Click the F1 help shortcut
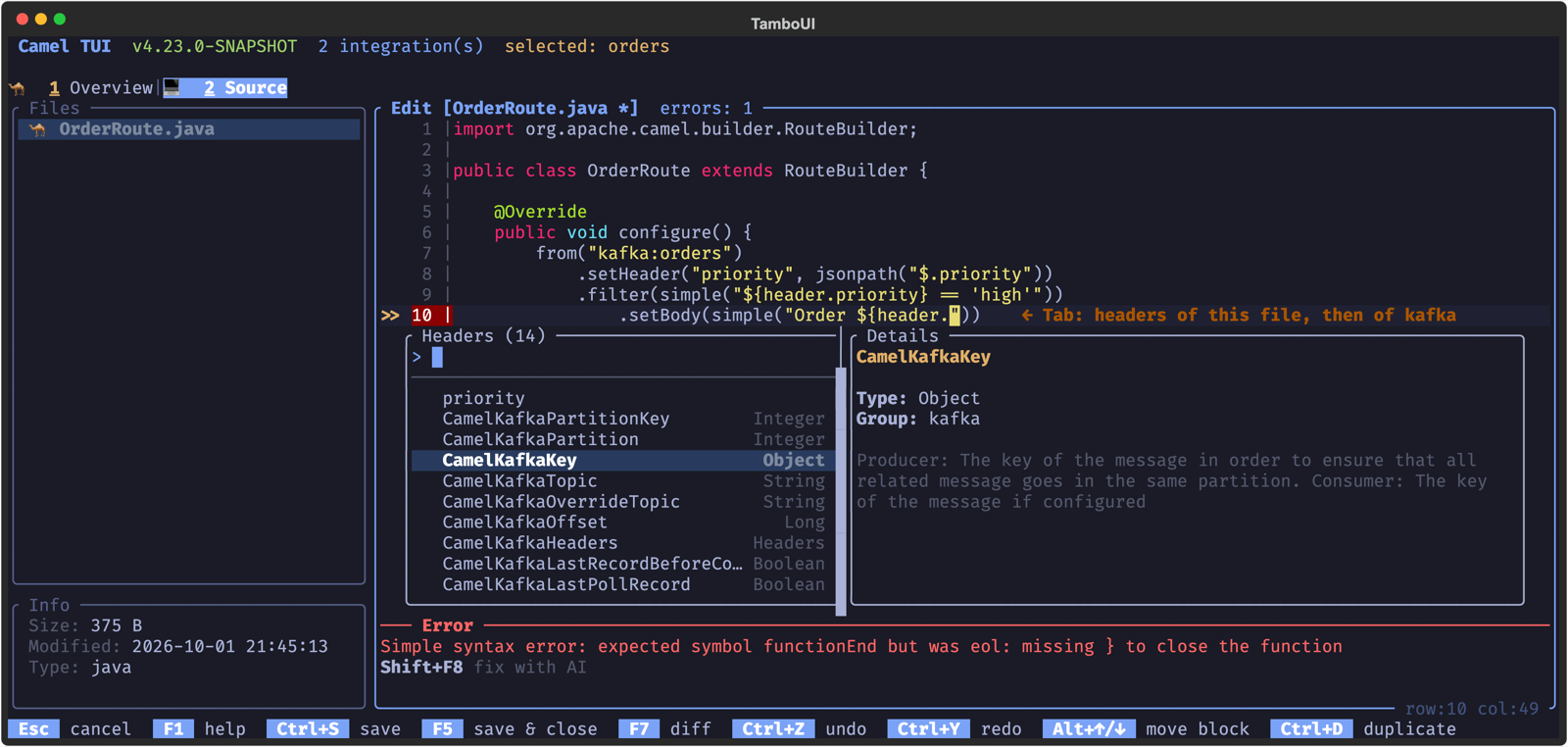This screenshot has width=1568, height=747. point(200,729)
